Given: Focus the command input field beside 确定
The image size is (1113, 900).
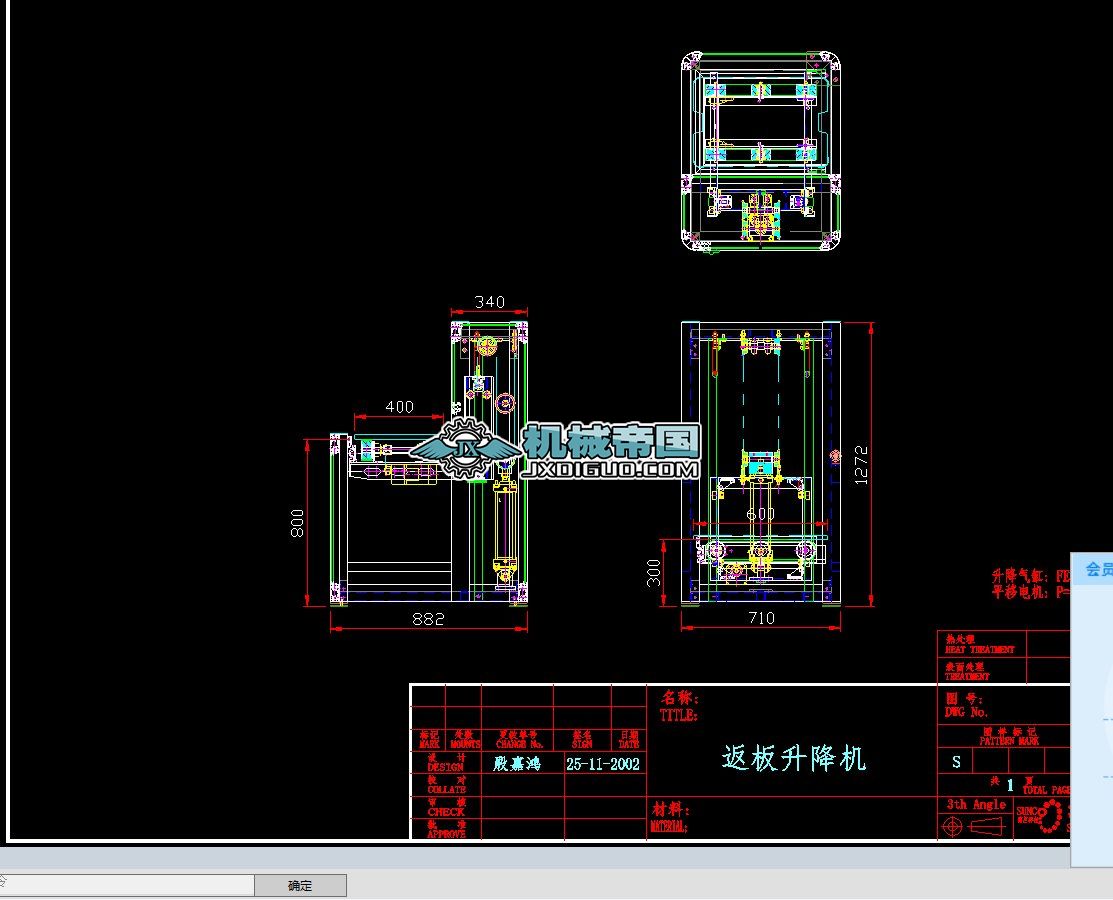Looking at the screenshot, I should (127, 885).
